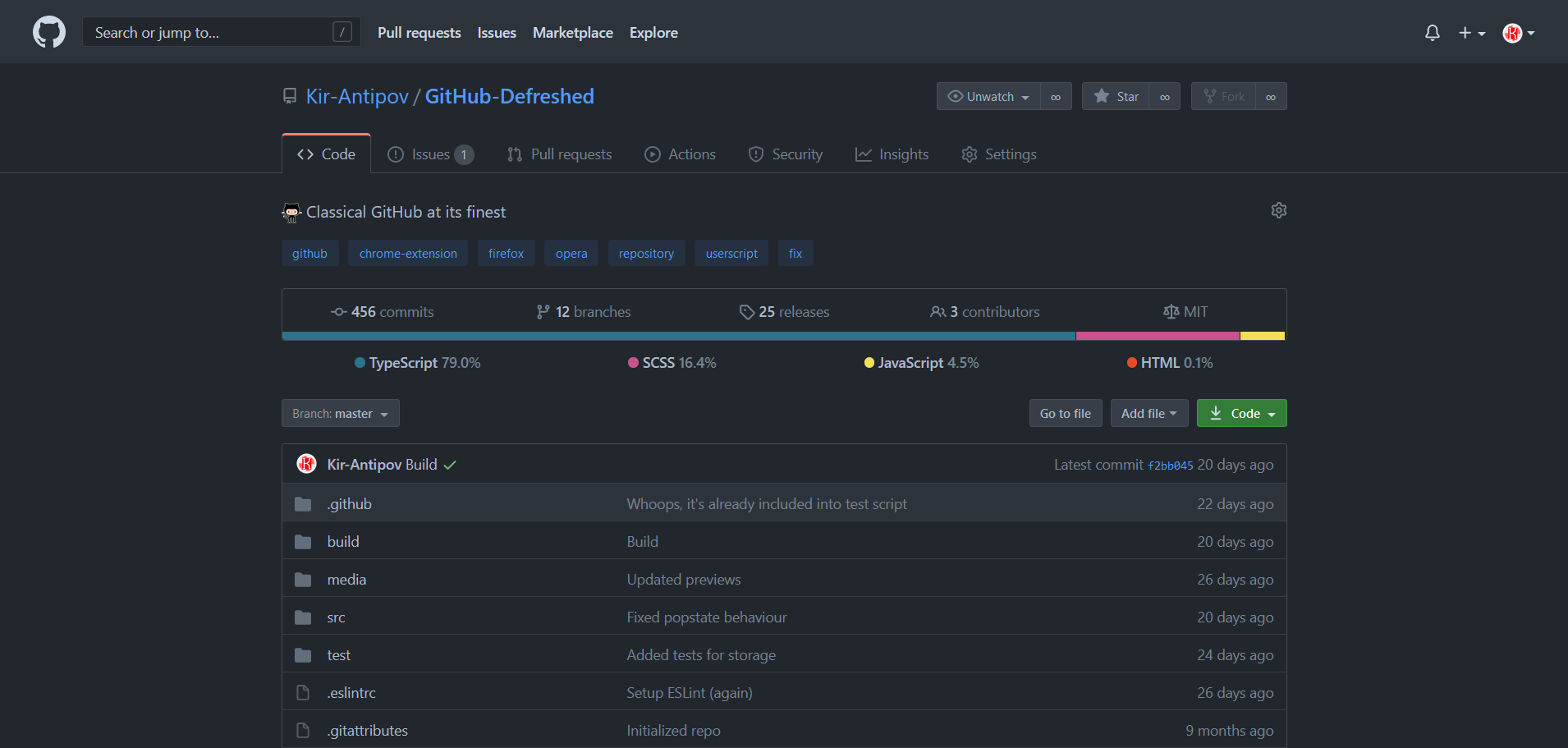Click the forks count next to Fork
This screenshot has width=1568, height=748.
[x=1271, y=97]
